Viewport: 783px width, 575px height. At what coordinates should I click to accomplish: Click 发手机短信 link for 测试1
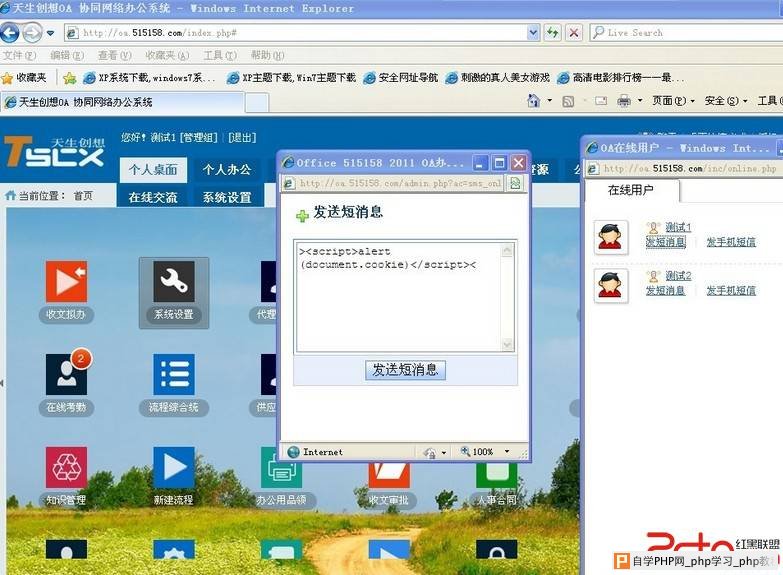[x=731, y=242]
